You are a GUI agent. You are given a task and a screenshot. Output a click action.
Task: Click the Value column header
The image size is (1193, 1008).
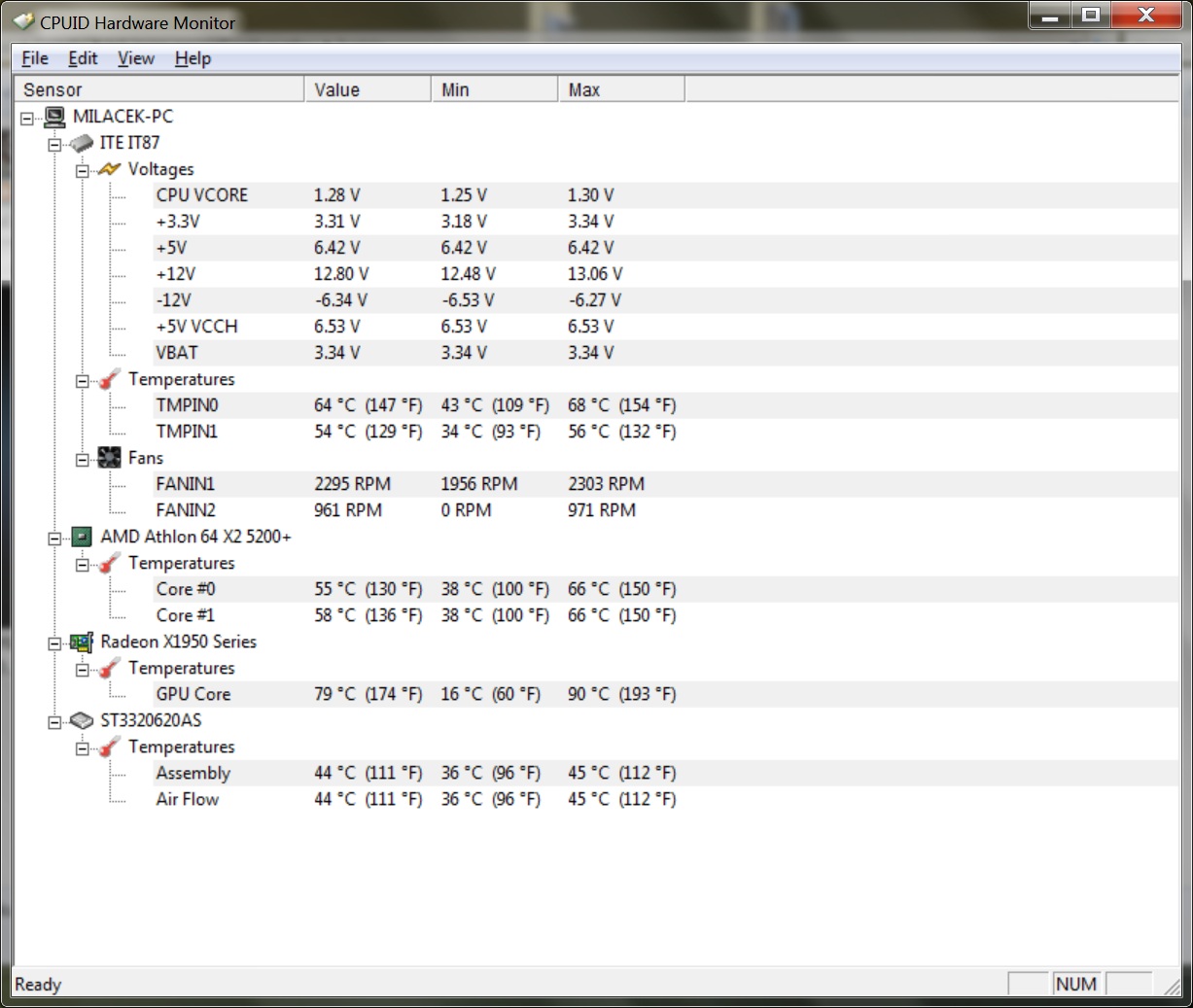368,89
